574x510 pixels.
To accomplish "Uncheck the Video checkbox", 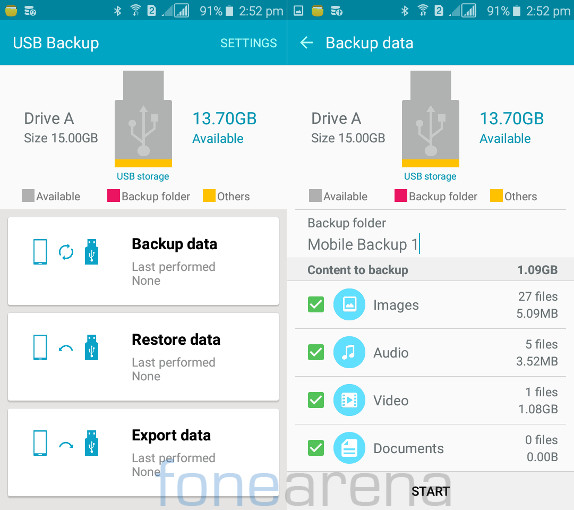I will [316, 400].
